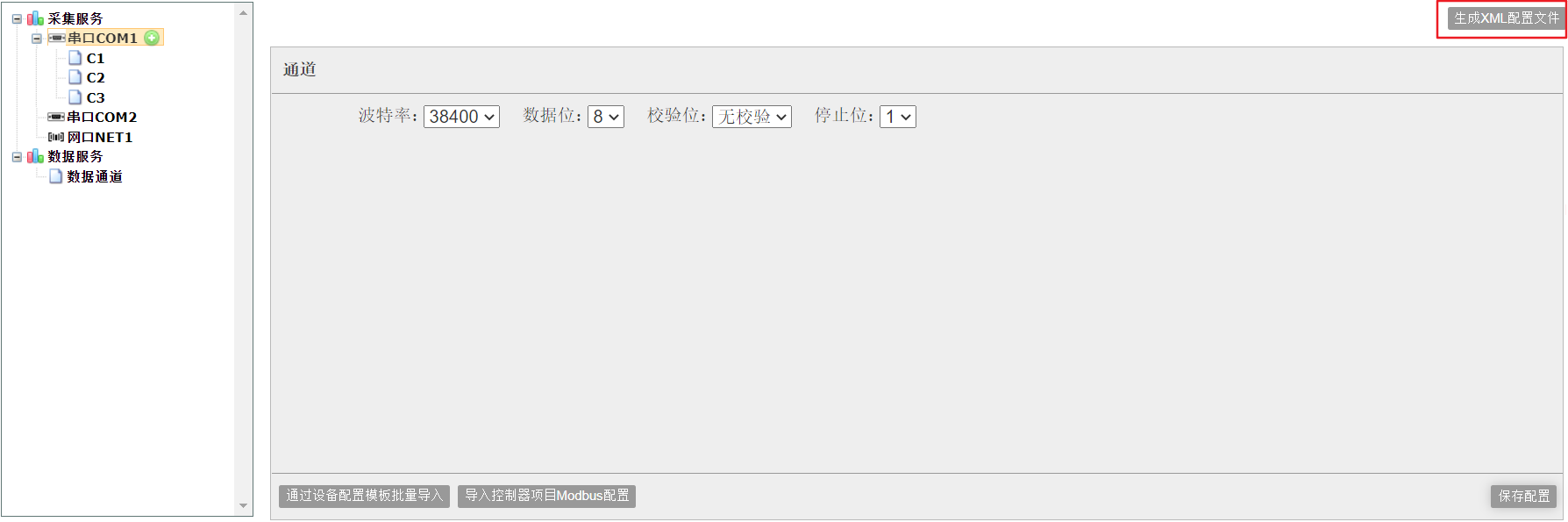
Task: Click the 采集服务 bar chart icon
Action: [35, 18]
